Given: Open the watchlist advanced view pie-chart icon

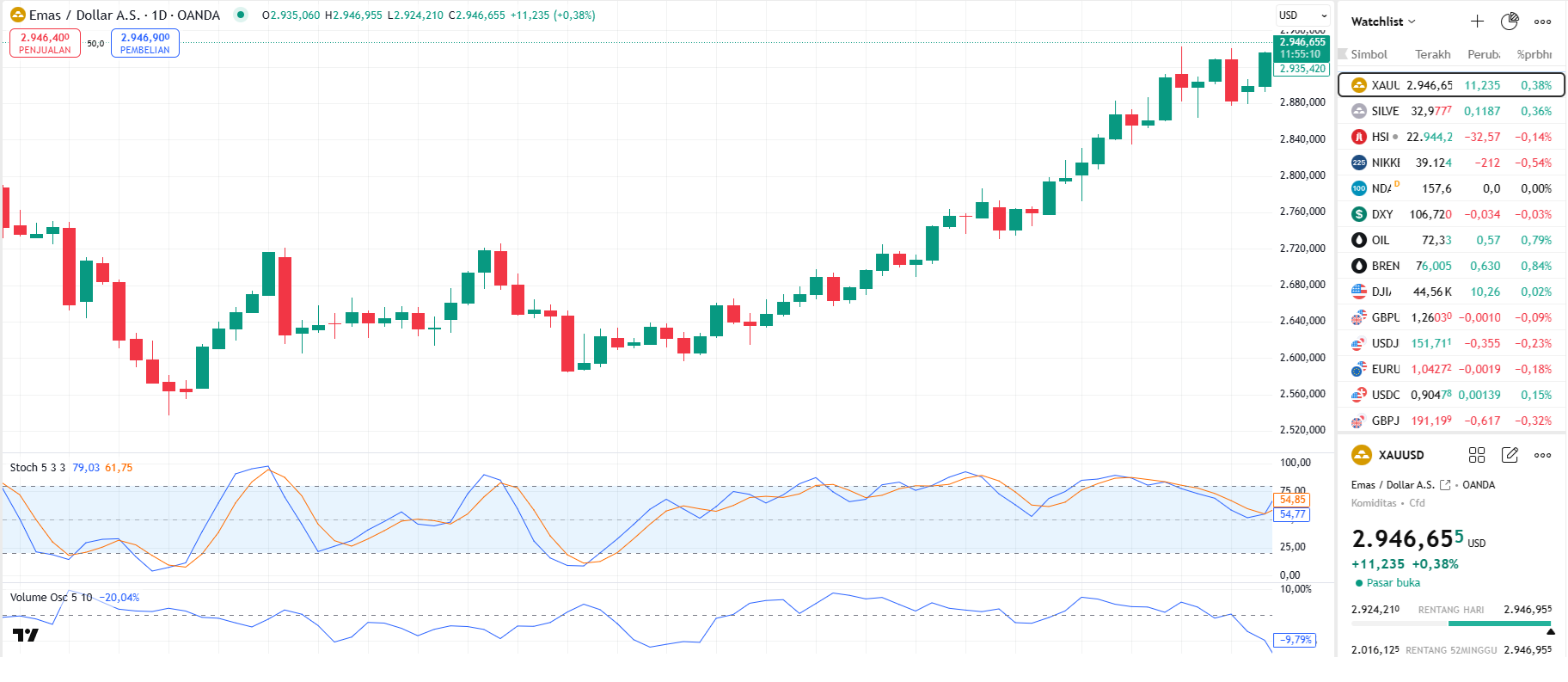Looking at the screenshot, I should tap(1510, 22).
